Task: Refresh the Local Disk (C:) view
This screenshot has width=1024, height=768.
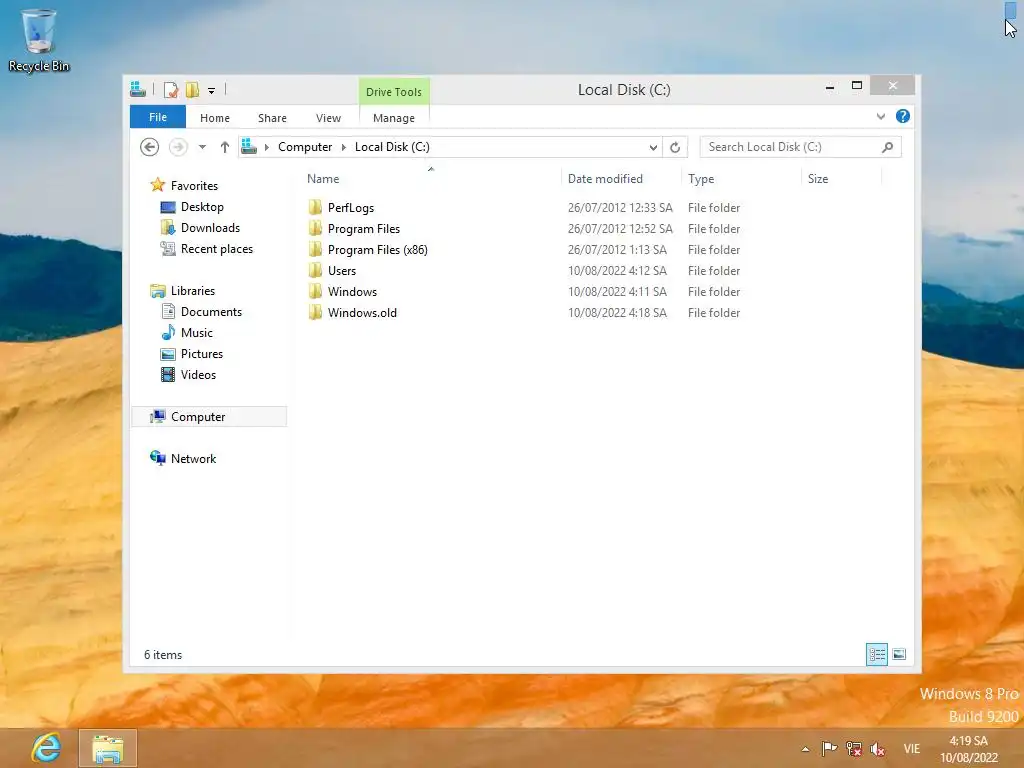Action: pos(675,148)
